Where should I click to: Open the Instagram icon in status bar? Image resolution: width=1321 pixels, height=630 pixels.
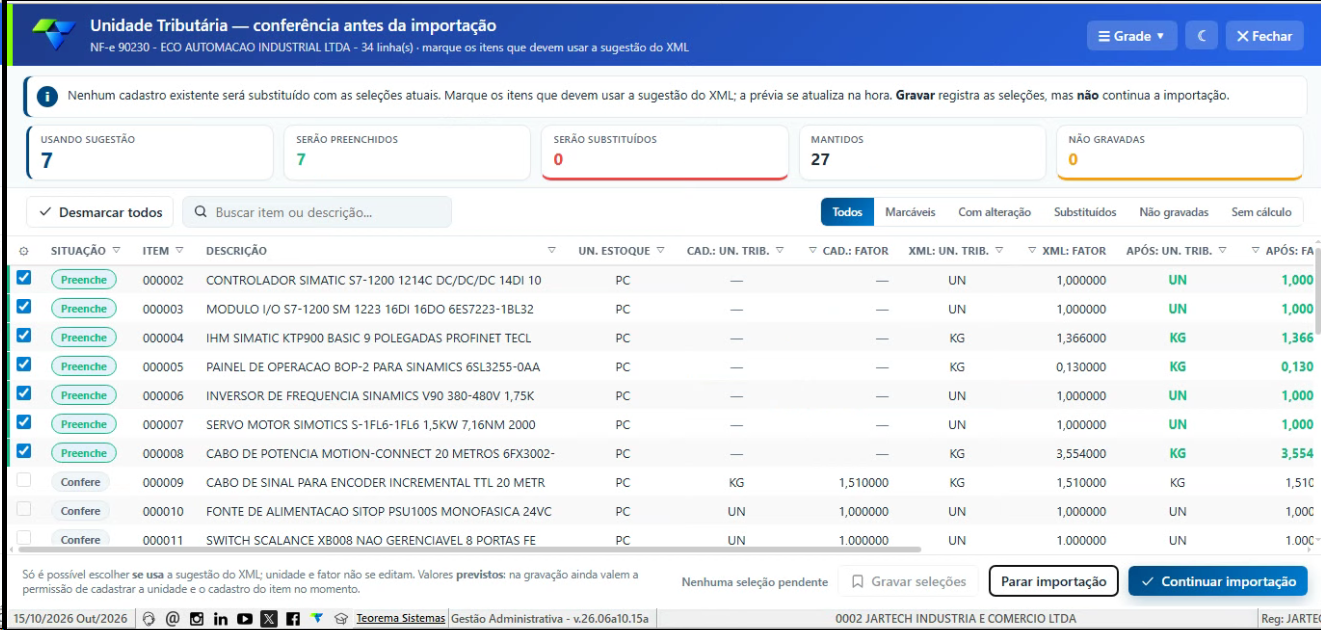(197, 619)
